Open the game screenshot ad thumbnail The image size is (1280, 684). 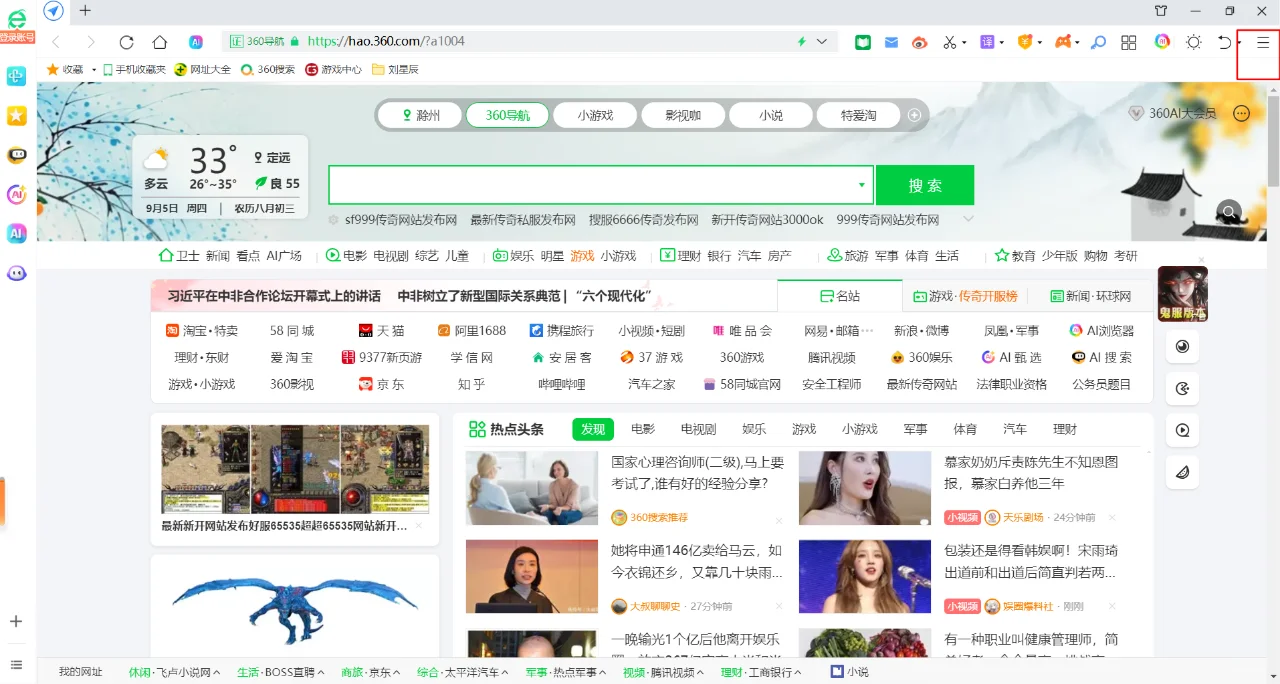tap(295, 469)
